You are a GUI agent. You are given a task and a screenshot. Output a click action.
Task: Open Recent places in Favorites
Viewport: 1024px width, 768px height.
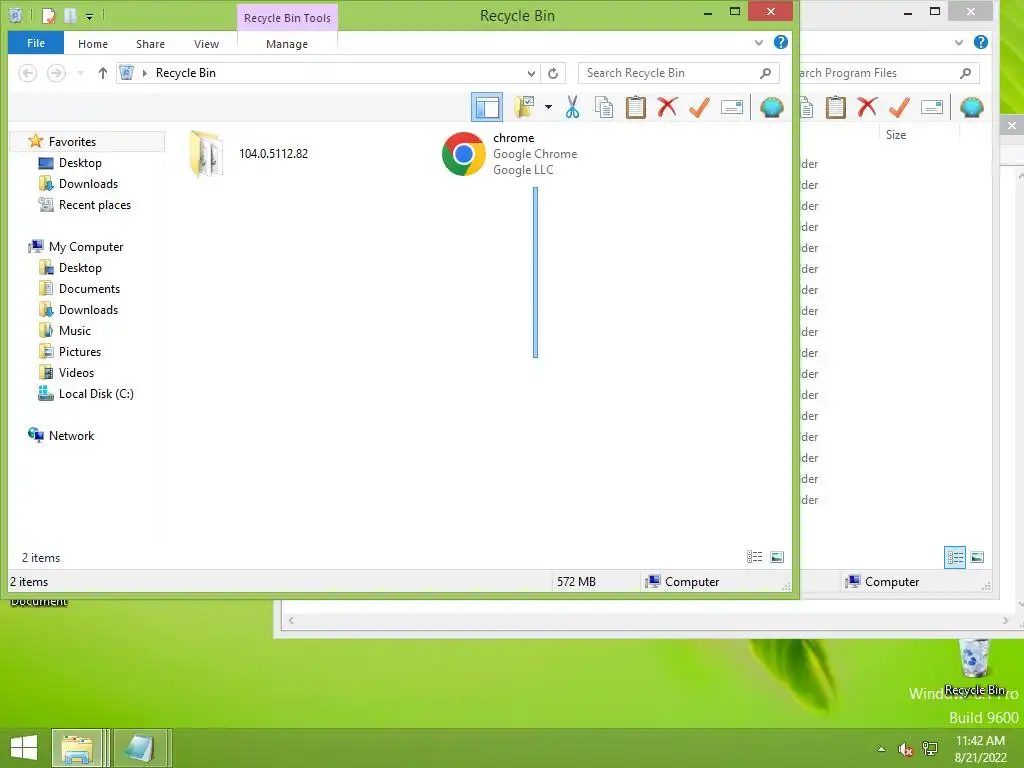pyautogui.click(x=95, y=204)
